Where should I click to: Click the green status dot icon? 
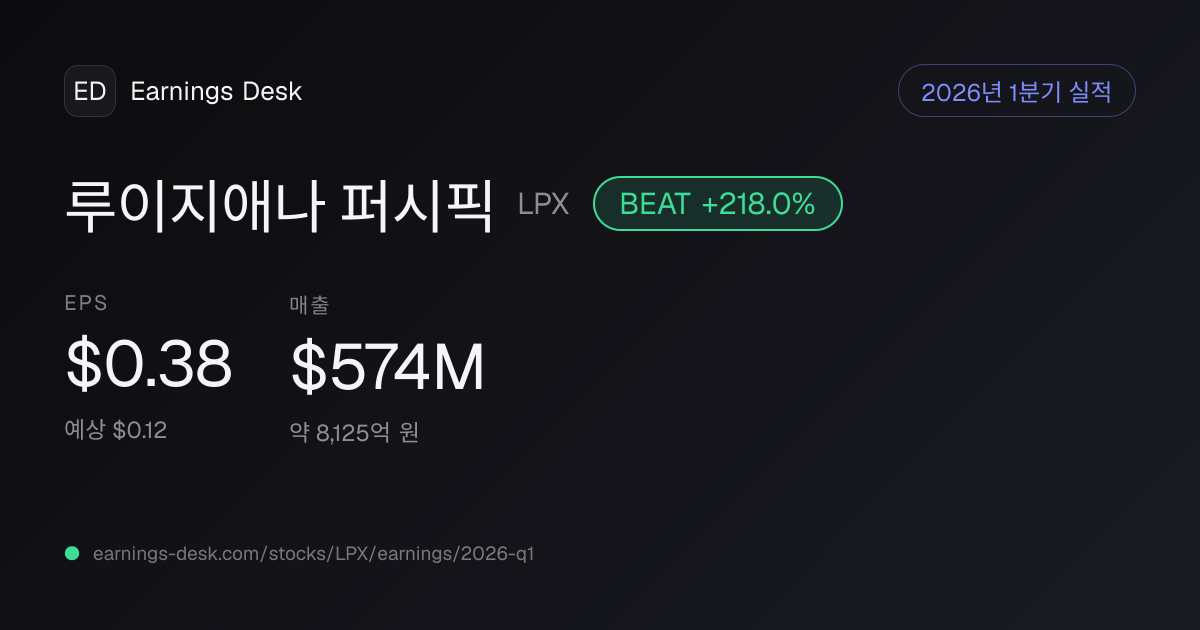coord(72,553)
